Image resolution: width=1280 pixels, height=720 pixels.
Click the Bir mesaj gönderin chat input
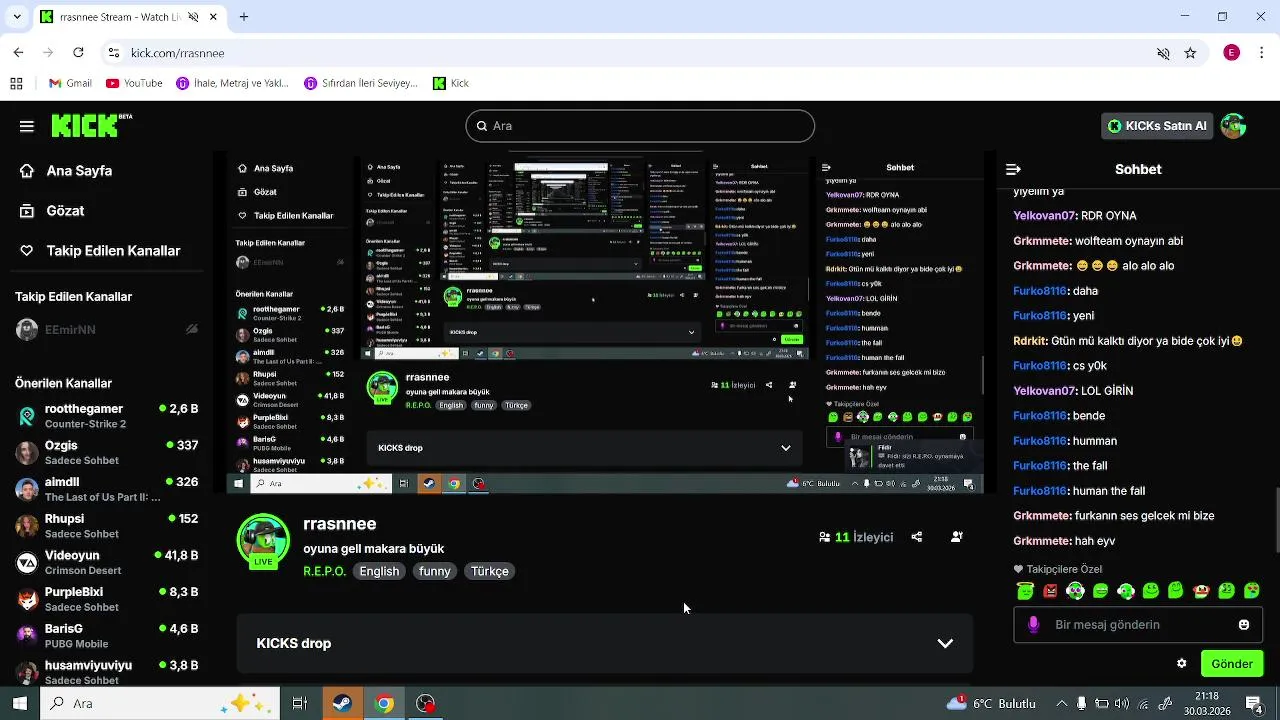1138,625
